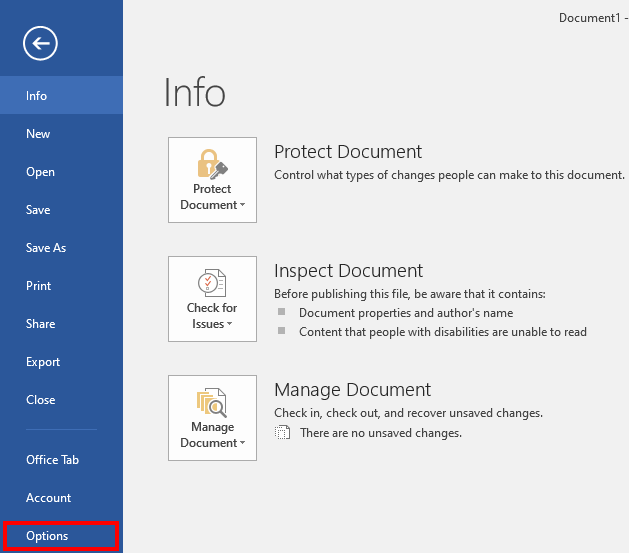Choose Open in the sidebar
The height and width of the screenshot is (553, 629).
coord(61,172)
